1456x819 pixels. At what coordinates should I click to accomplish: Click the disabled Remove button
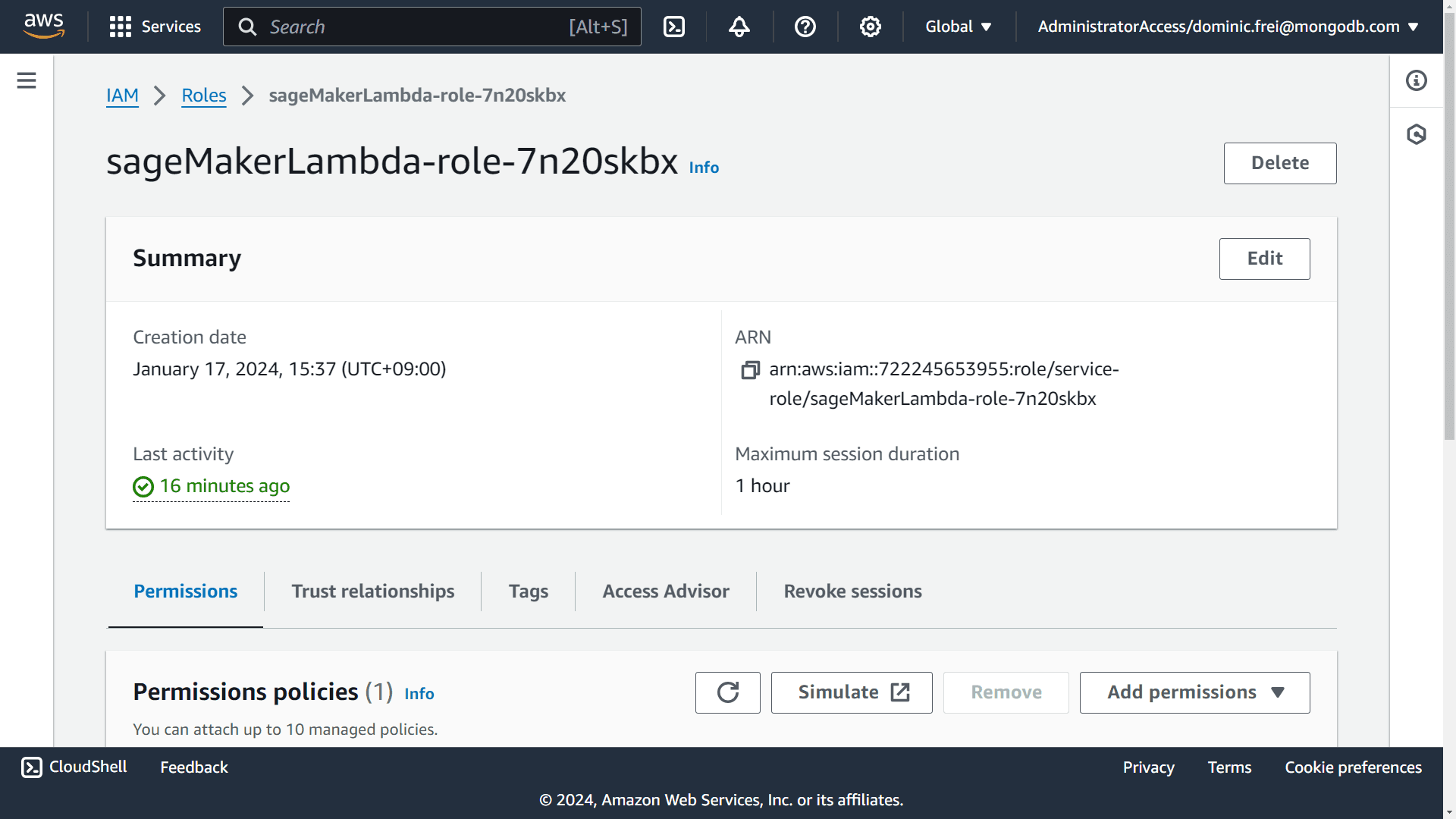coord(1006,692)
